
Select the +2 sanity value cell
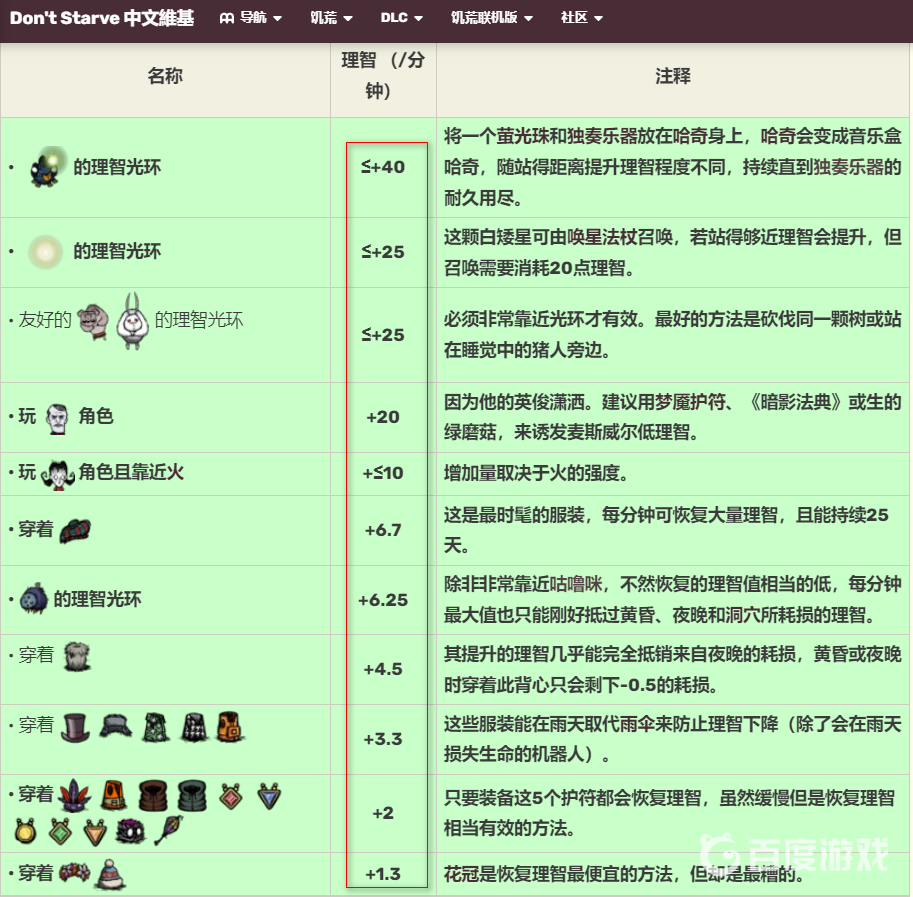tap(383, 813)
